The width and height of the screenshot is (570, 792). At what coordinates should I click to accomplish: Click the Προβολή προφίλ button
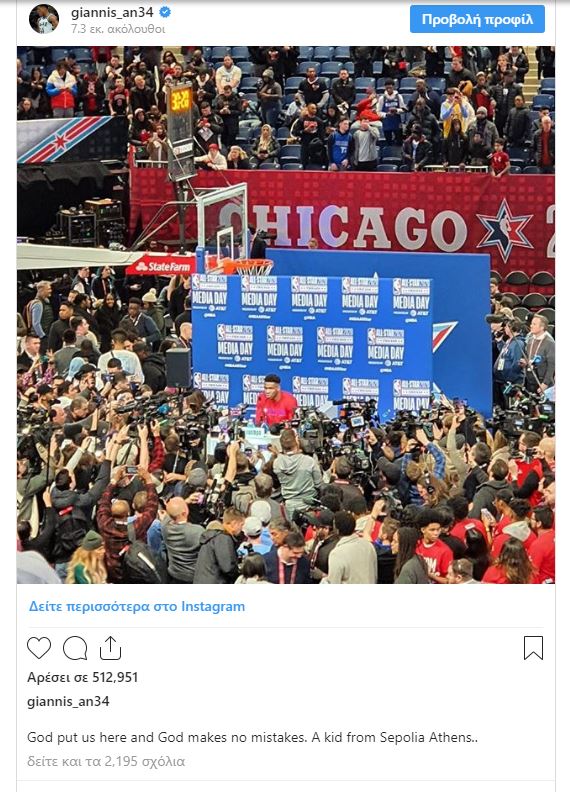point(477,19)
